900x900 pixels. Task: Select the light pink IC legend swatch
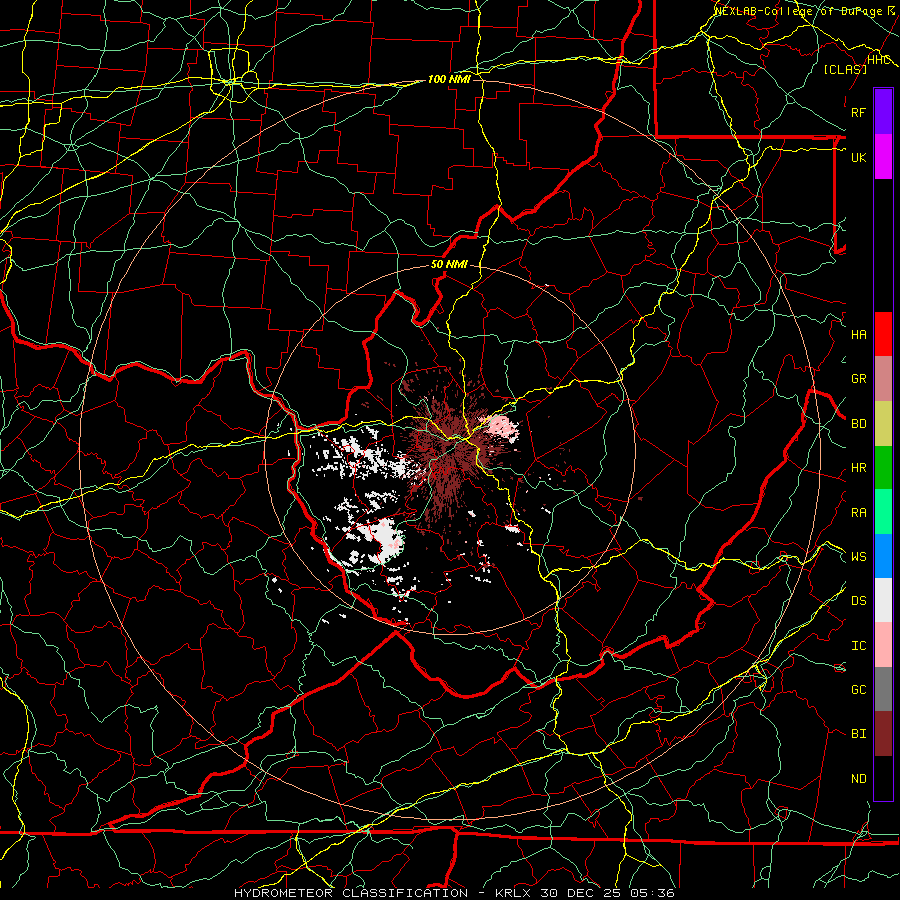click(883, 645)
